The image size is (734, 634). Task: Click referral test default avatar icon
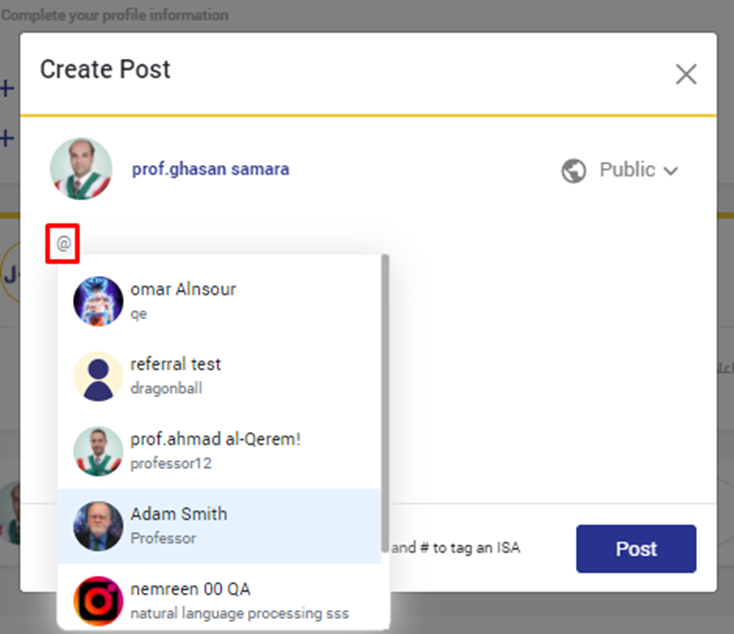coord(98,376)
